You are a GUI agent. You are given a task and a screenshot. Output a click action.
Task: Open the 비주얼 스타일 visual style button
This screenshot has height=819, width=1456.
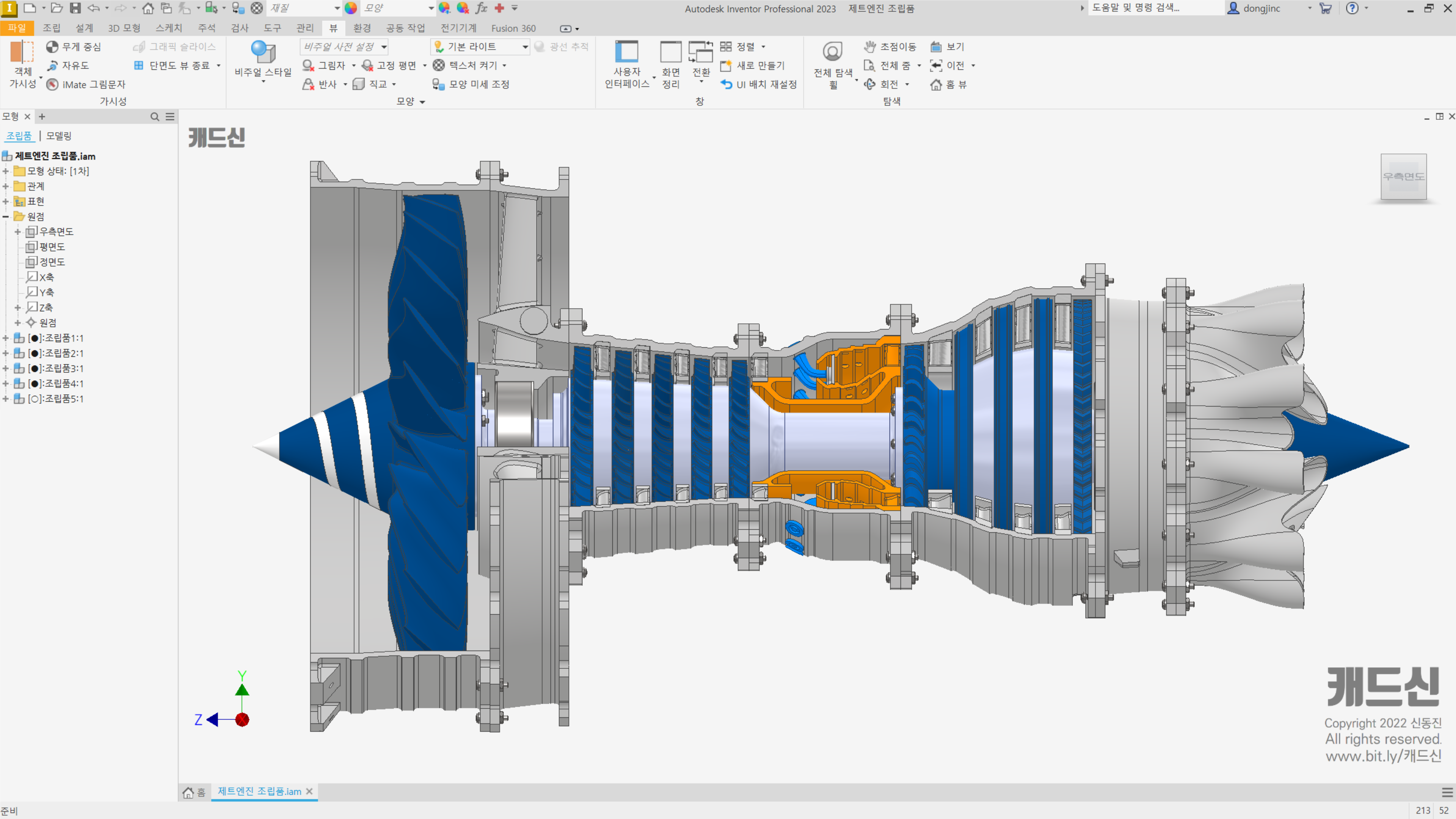coord(263,61)
